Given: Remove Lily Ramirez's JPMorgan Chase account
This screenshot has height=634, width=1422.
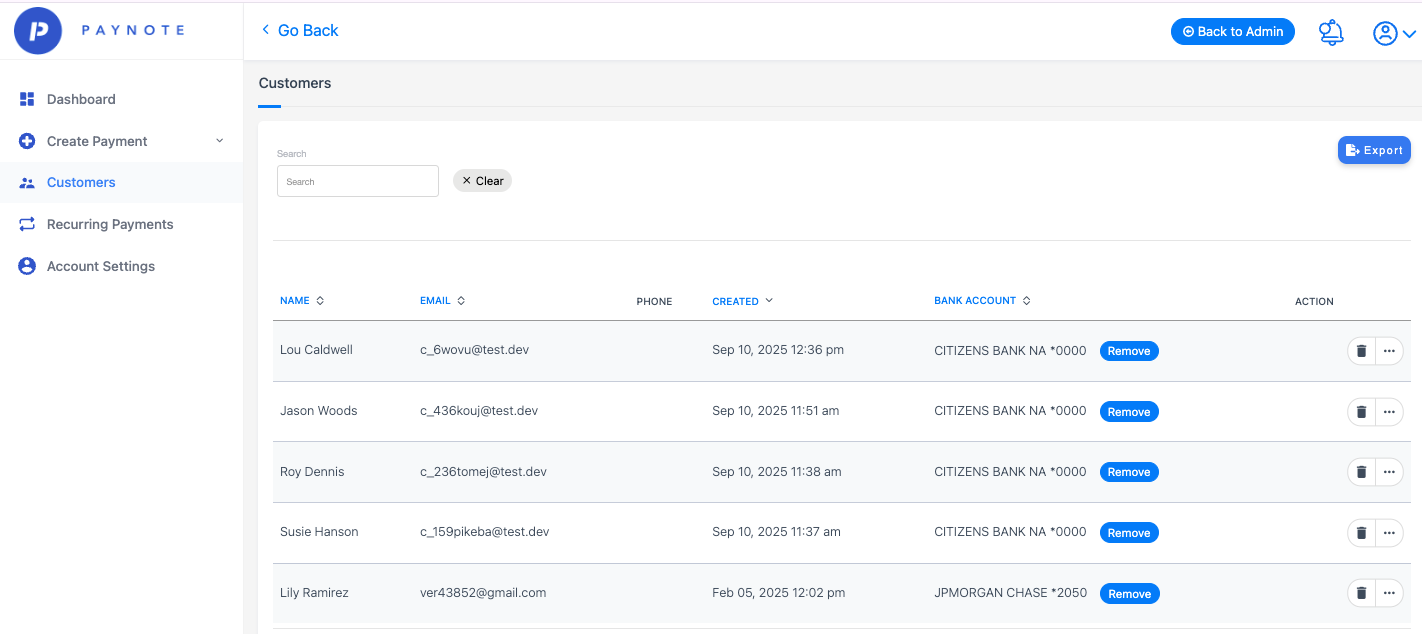Looking at the screenshot, I should [1129, 594].
